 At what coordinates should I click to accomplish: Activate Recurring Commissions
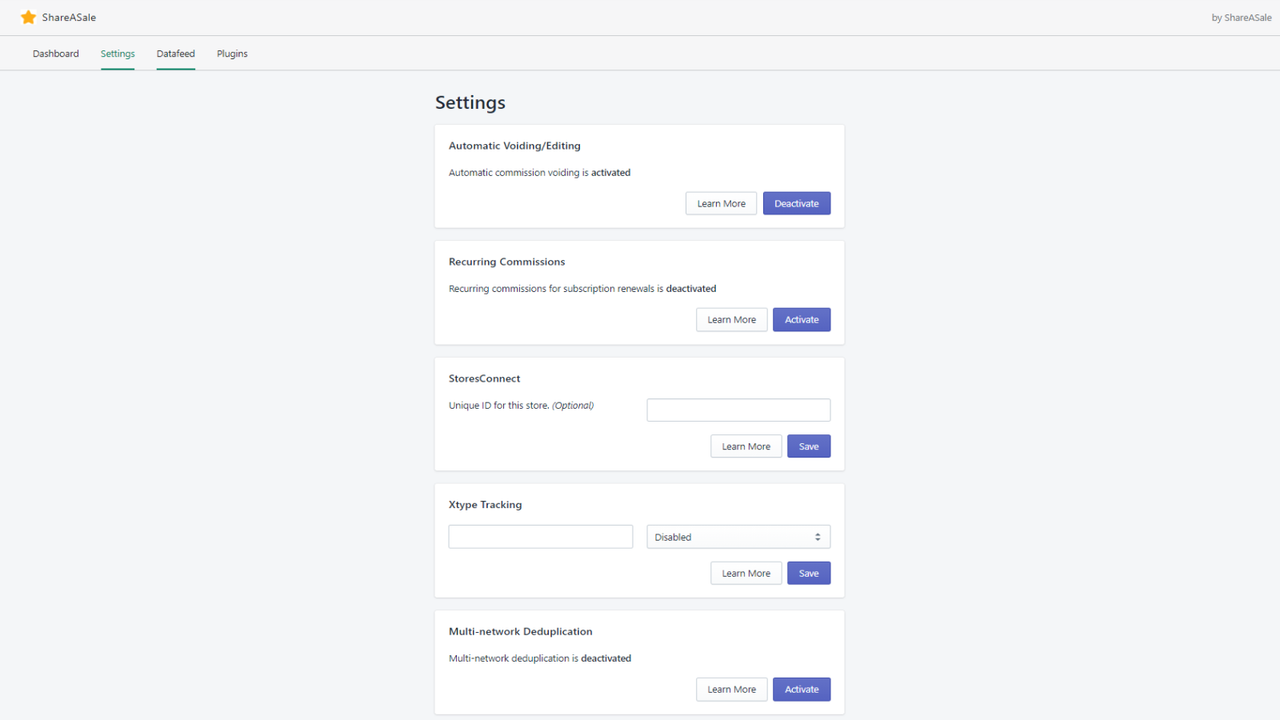[801, 319]
